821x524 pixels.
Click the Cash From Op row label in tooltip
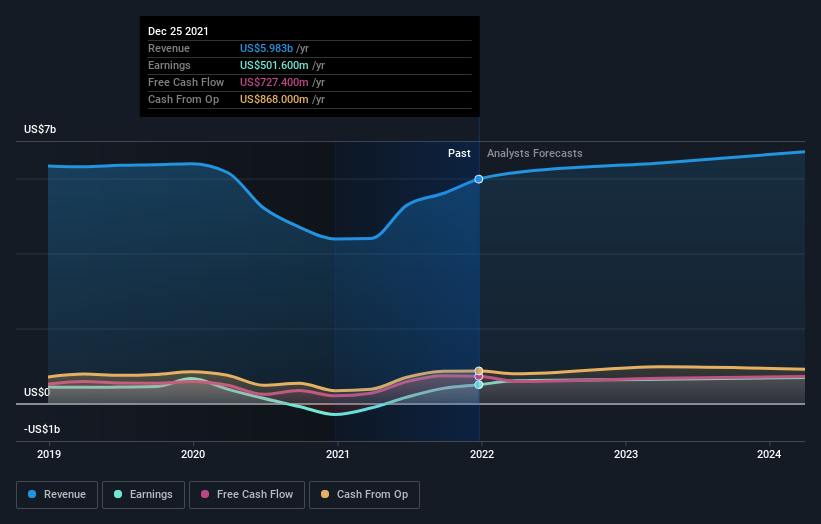tap(183, 99)
